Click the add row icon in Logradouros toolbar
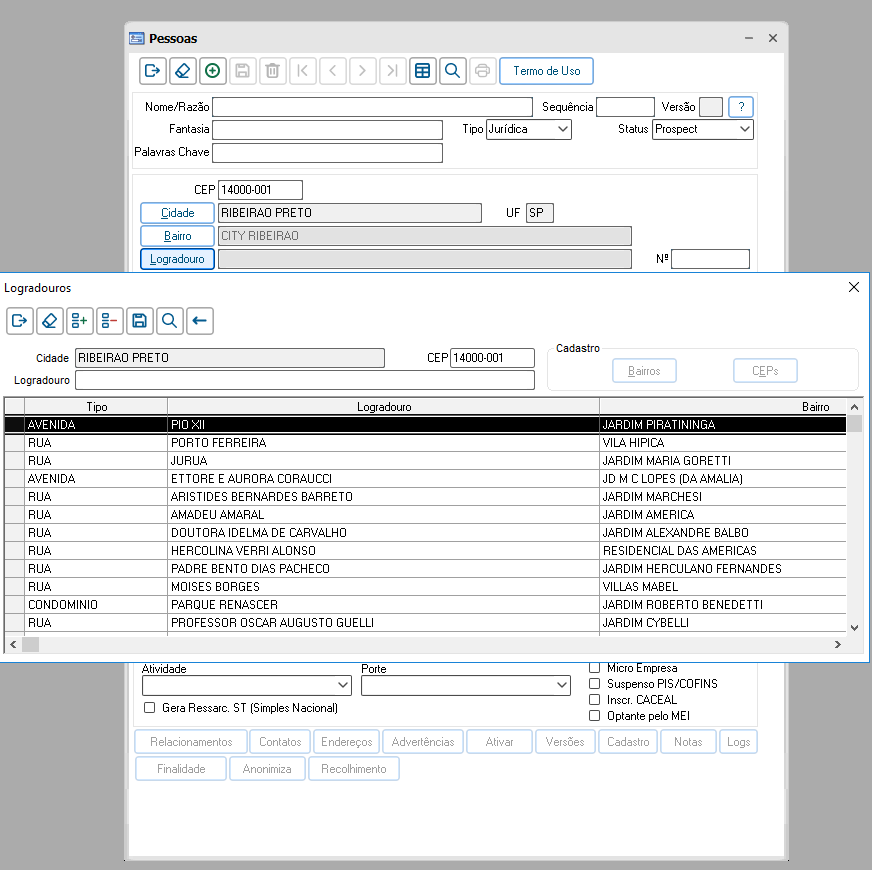Image resolution: width=872 pixels, height=870 pixels. [80, 321]
